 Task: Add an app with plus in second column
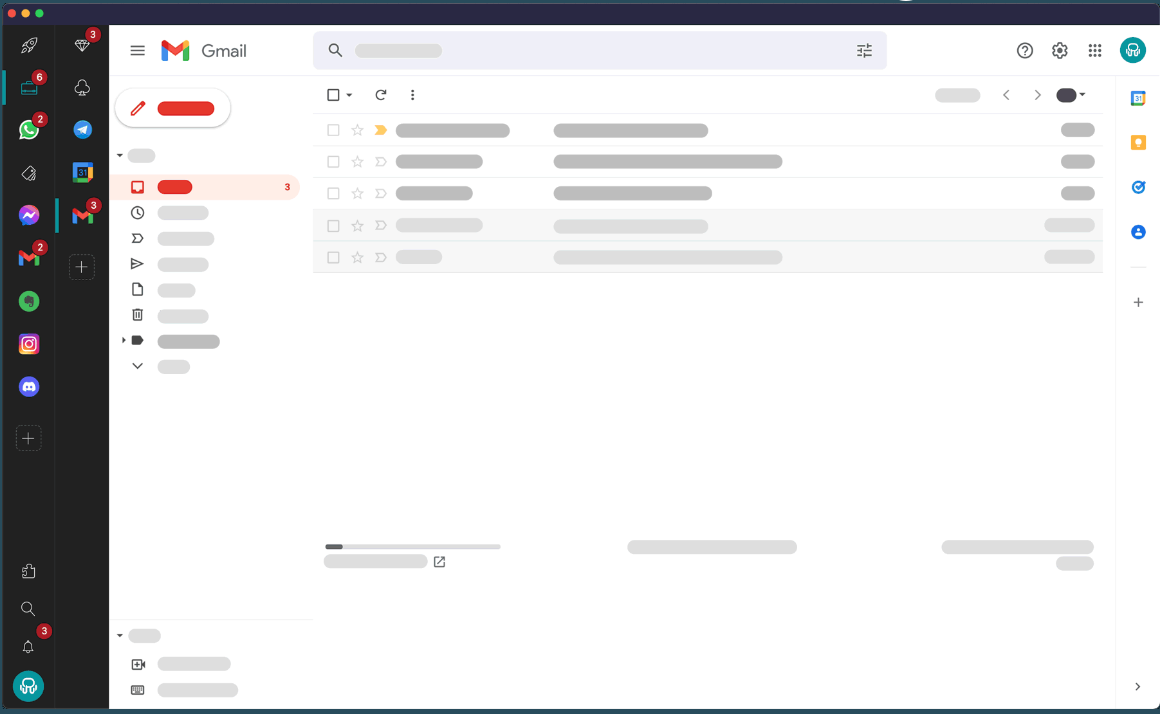coord(82,267)
